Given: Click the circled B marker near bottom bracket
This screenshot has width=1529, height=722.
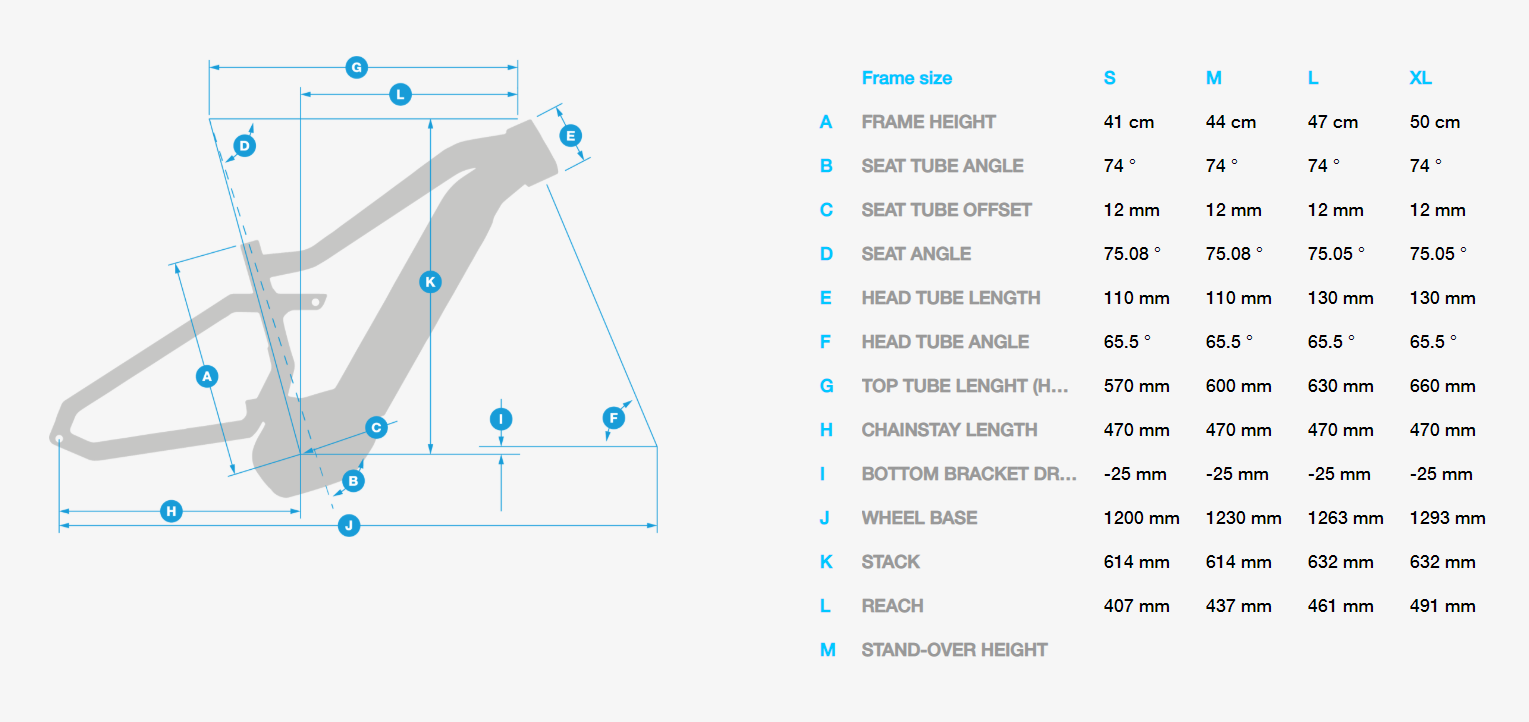Looking at the screenshot, I should click(352, 481).
